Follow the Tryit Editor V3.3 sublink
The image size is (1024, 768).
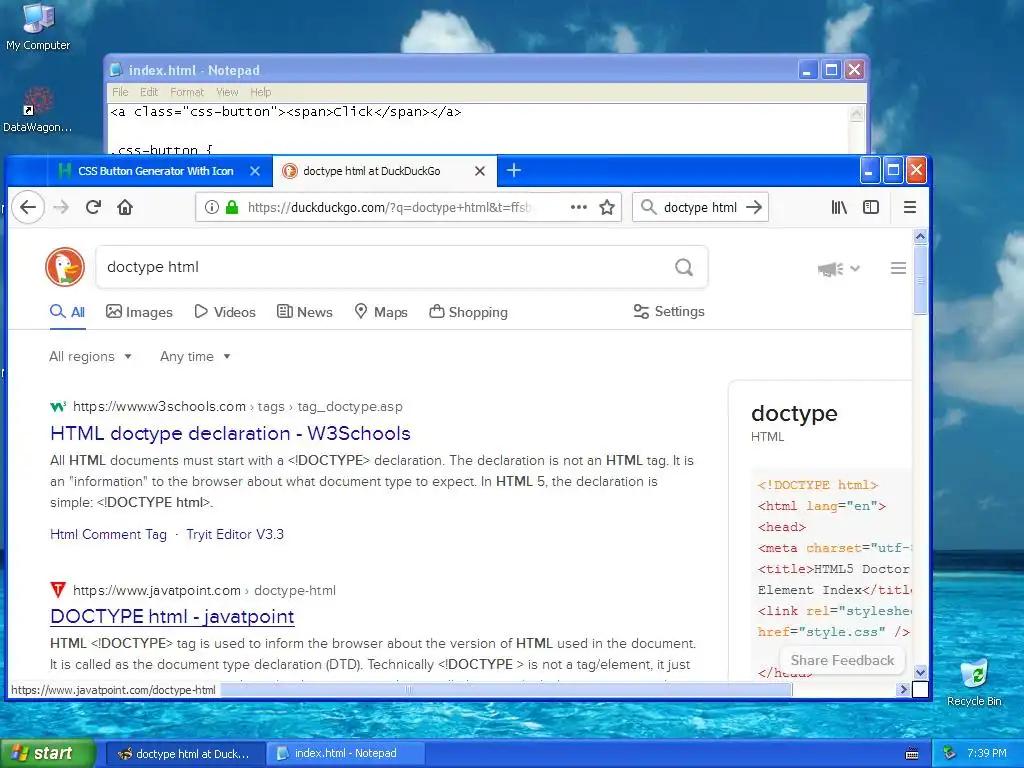235,534
